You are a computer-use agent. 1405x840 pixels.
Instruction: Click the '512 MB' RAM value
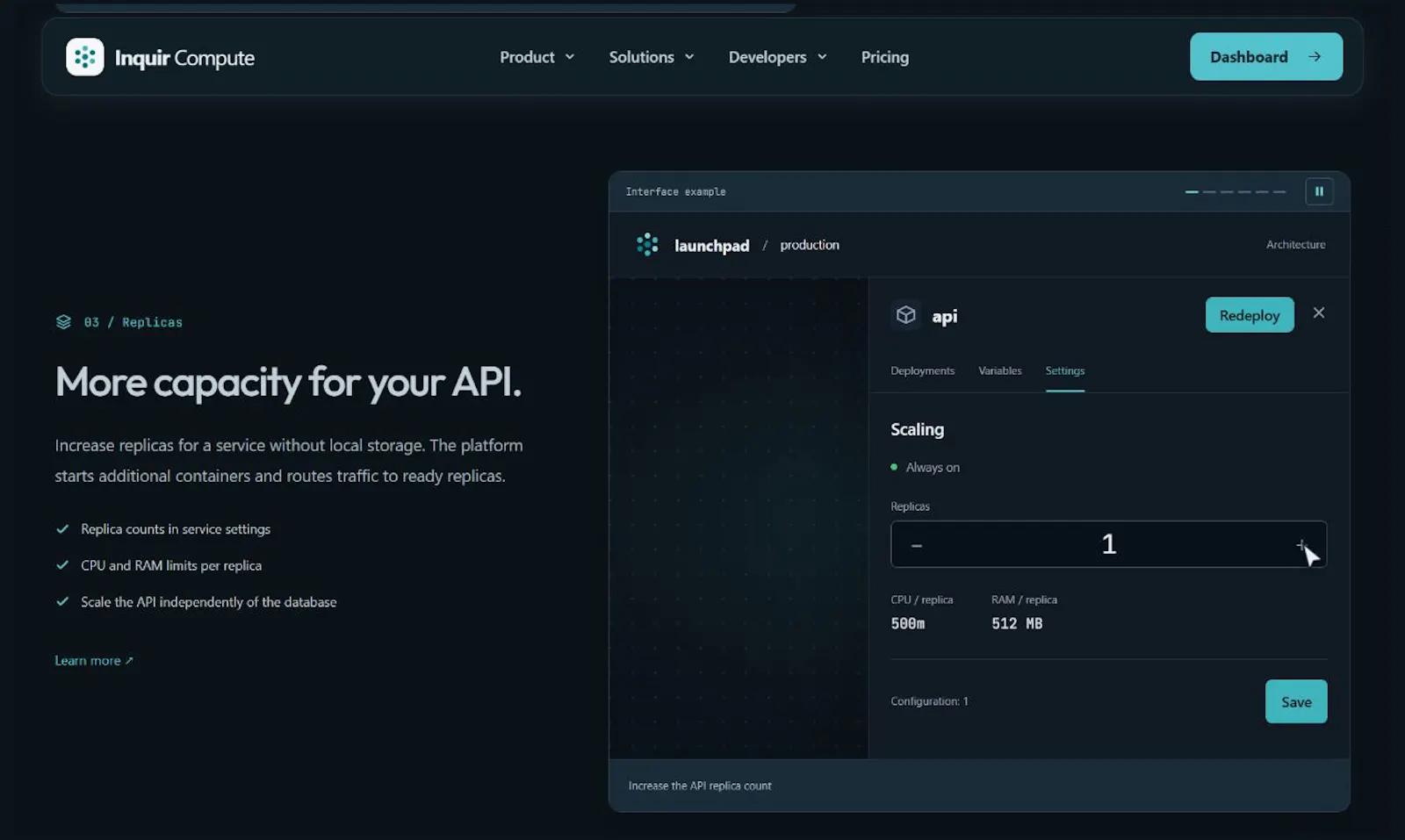[x=1017, y=623]
